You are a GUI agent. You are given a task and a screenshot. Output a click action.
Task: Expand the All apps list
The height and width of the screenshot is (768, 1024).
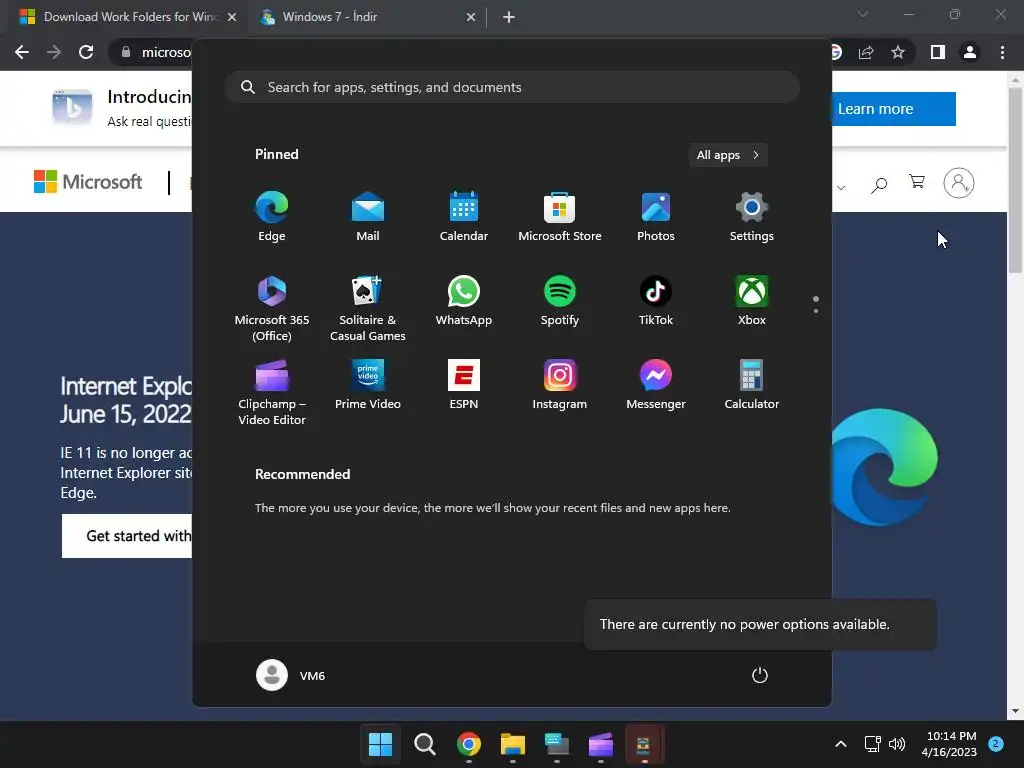[728, 155]
